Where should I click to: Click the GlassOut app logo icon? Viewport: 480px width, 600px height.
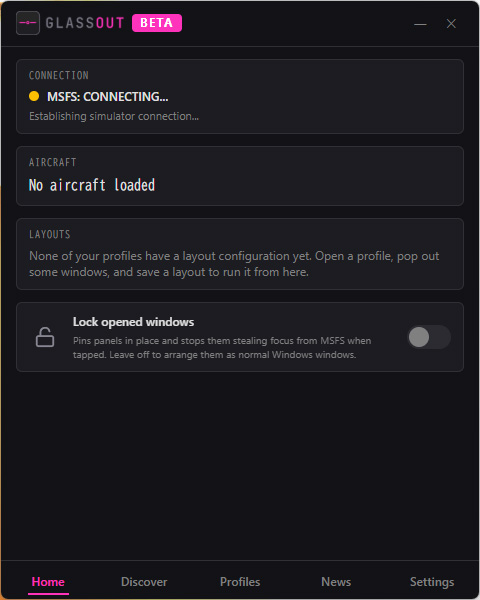28,23
